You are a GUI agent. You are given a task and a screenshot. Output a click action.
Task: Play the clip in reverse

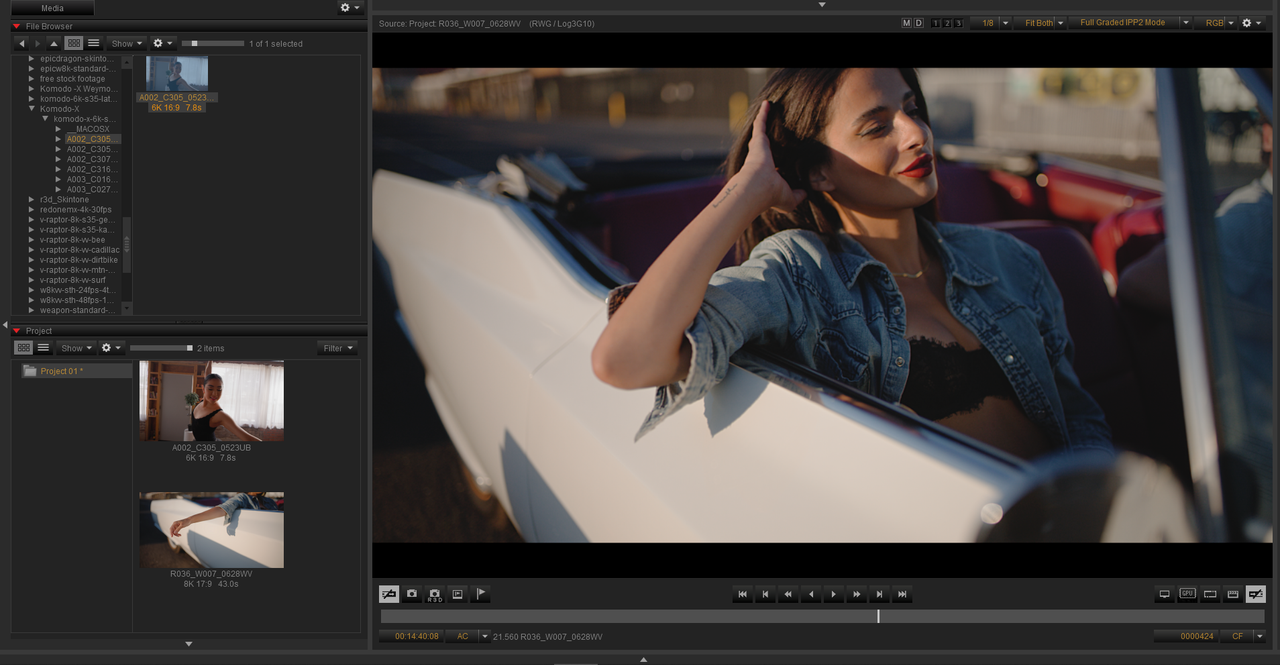811,594
